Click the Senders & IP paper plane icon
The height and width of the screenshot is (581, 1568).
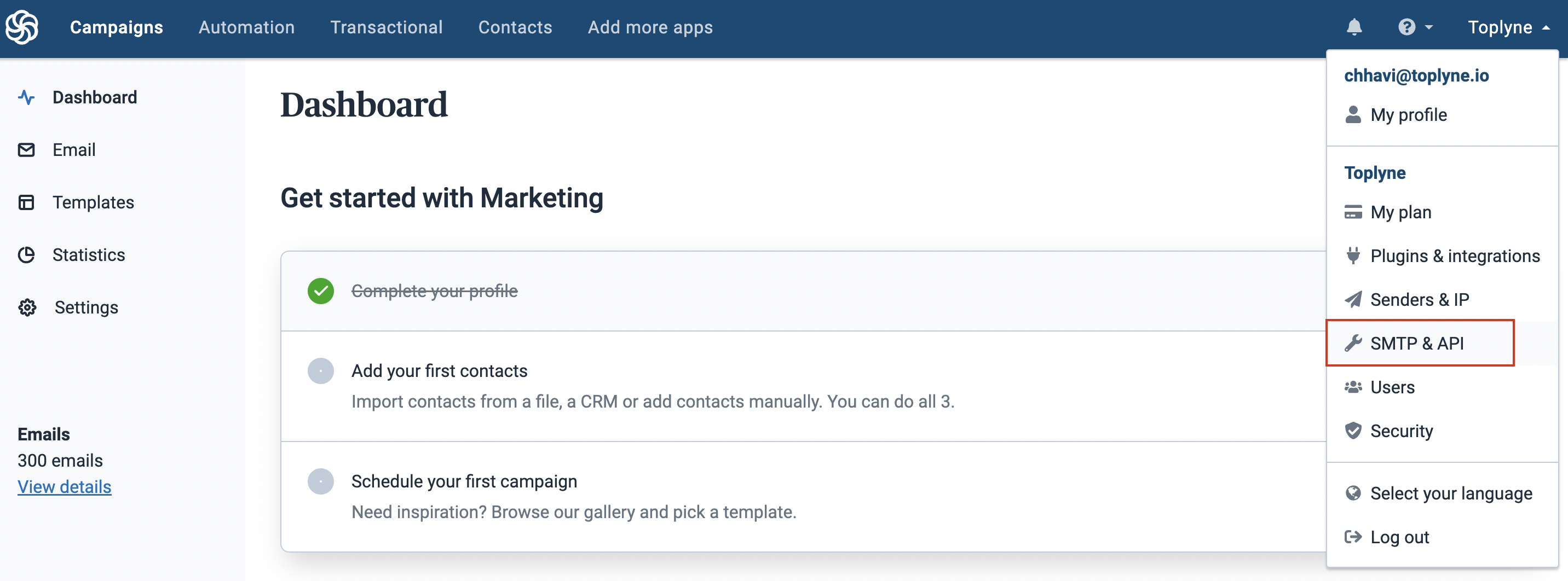1352,299
